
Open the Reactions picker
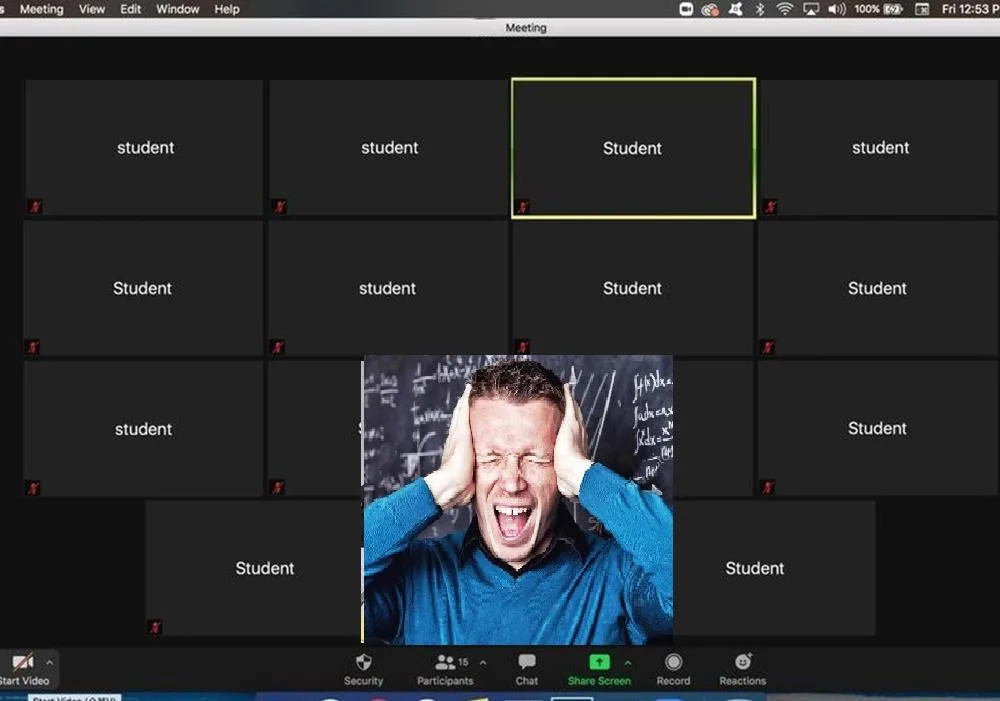[743, 668]
